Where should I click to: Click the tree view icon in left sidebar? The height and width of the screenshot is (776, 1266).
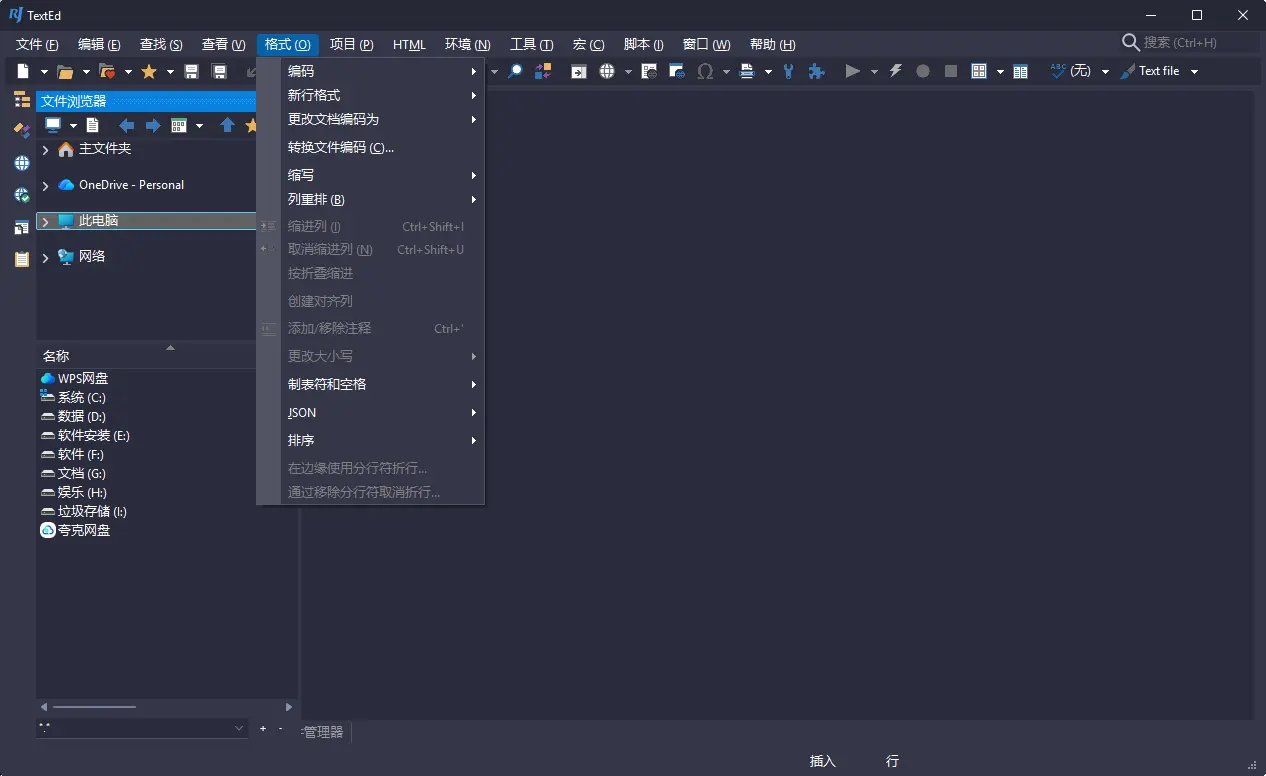(x=22, y=99)
